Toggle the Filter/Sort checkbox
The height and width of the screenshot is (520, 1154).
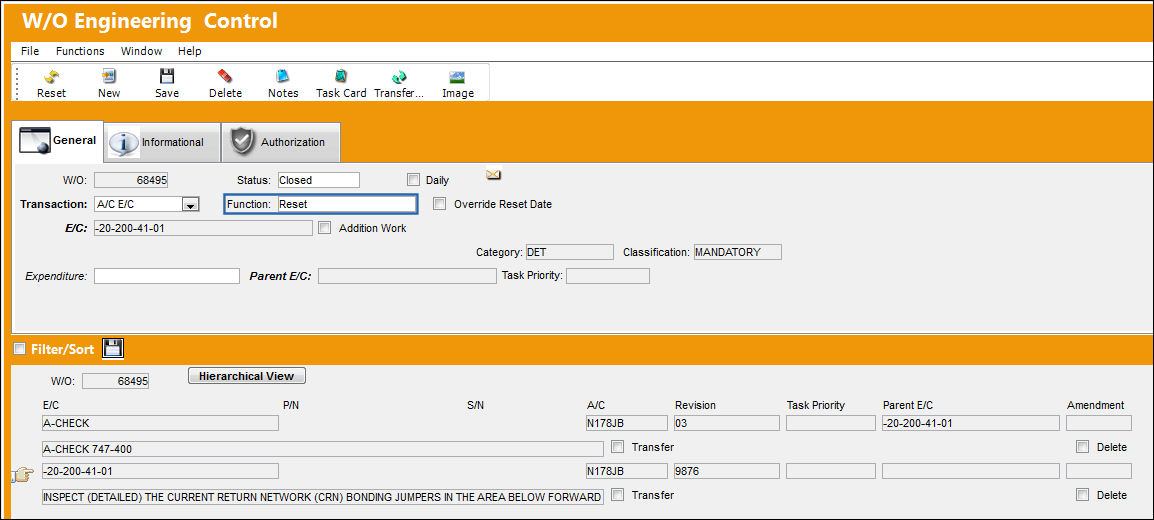tap(19, 349)
